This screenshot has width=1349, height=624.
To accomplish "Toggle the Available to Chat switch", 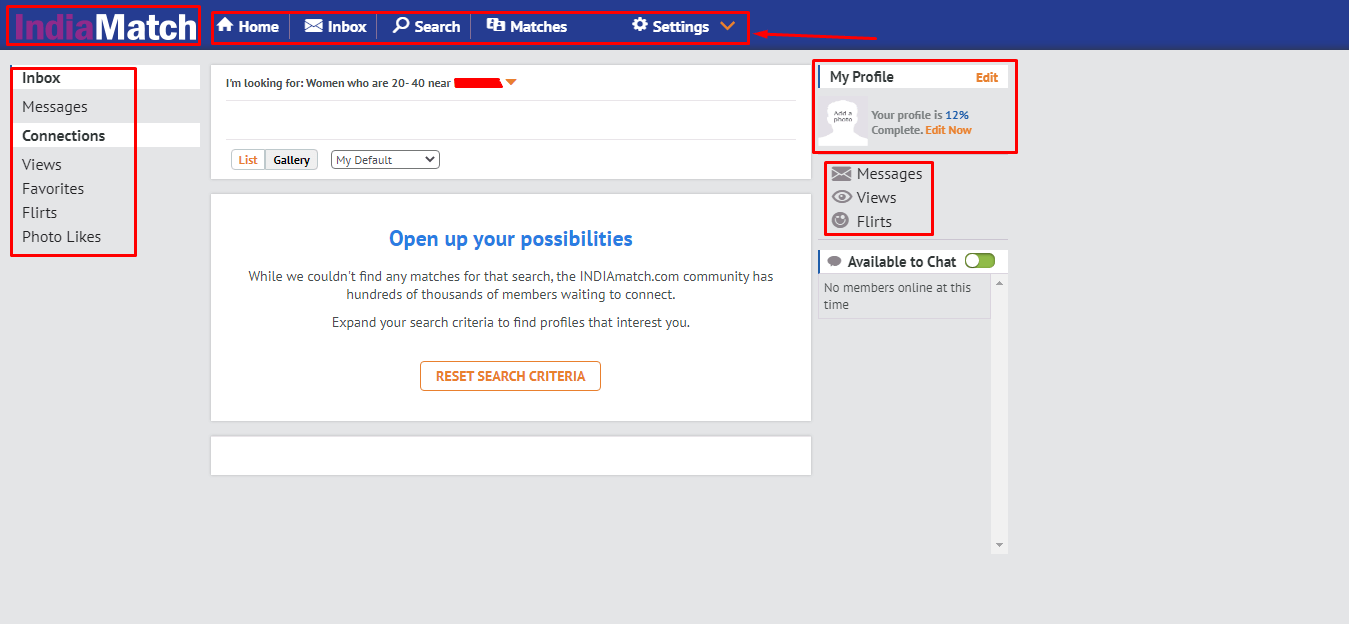I will (x=980, y=261).
